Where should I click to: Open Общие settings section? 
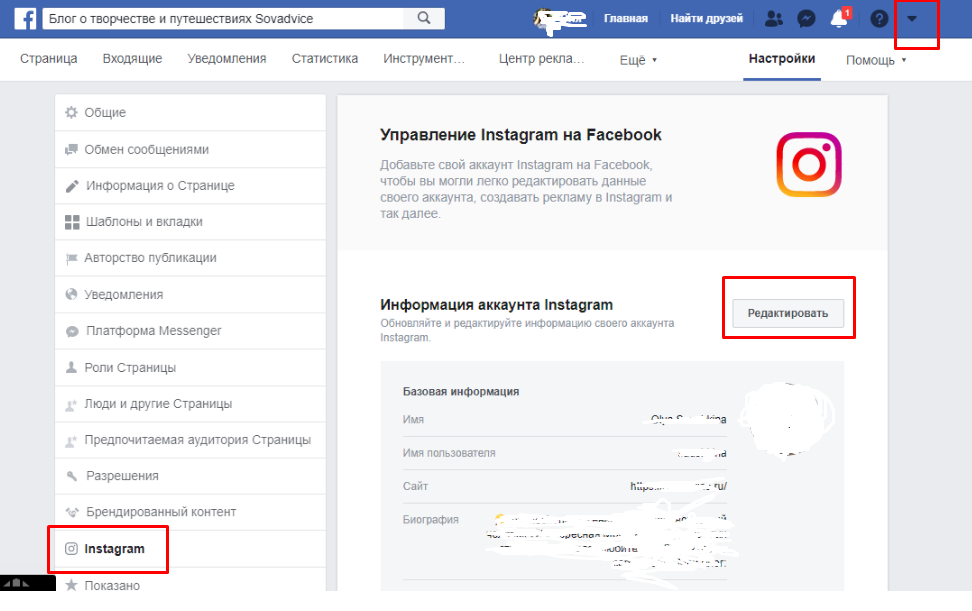(x=190, y=112)
